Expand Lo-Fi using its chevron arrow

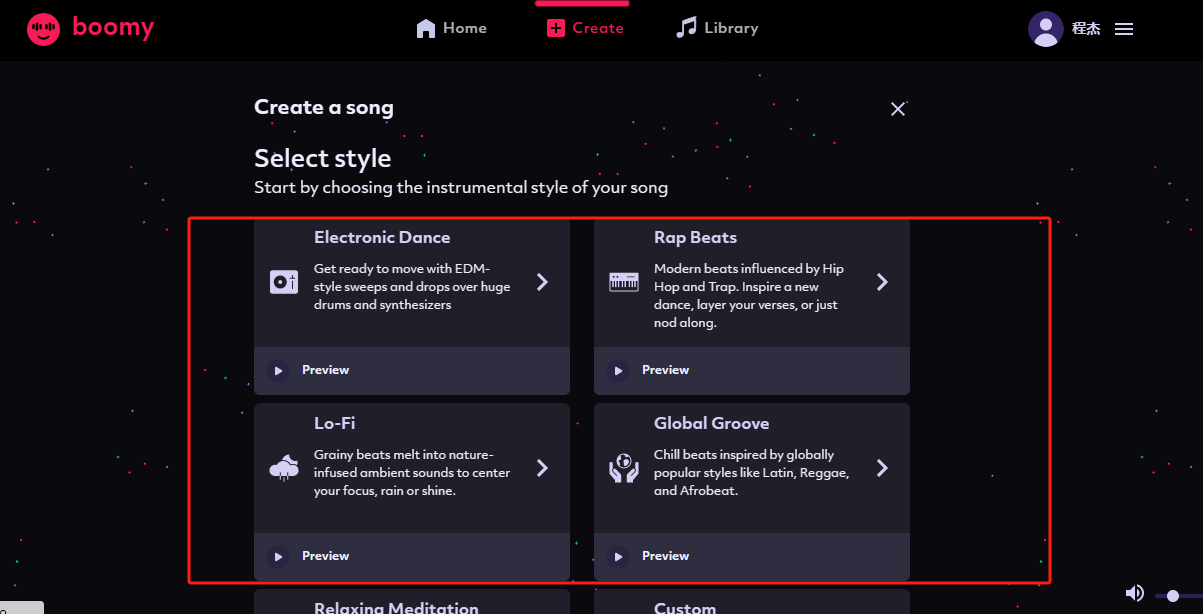[542, 468]
